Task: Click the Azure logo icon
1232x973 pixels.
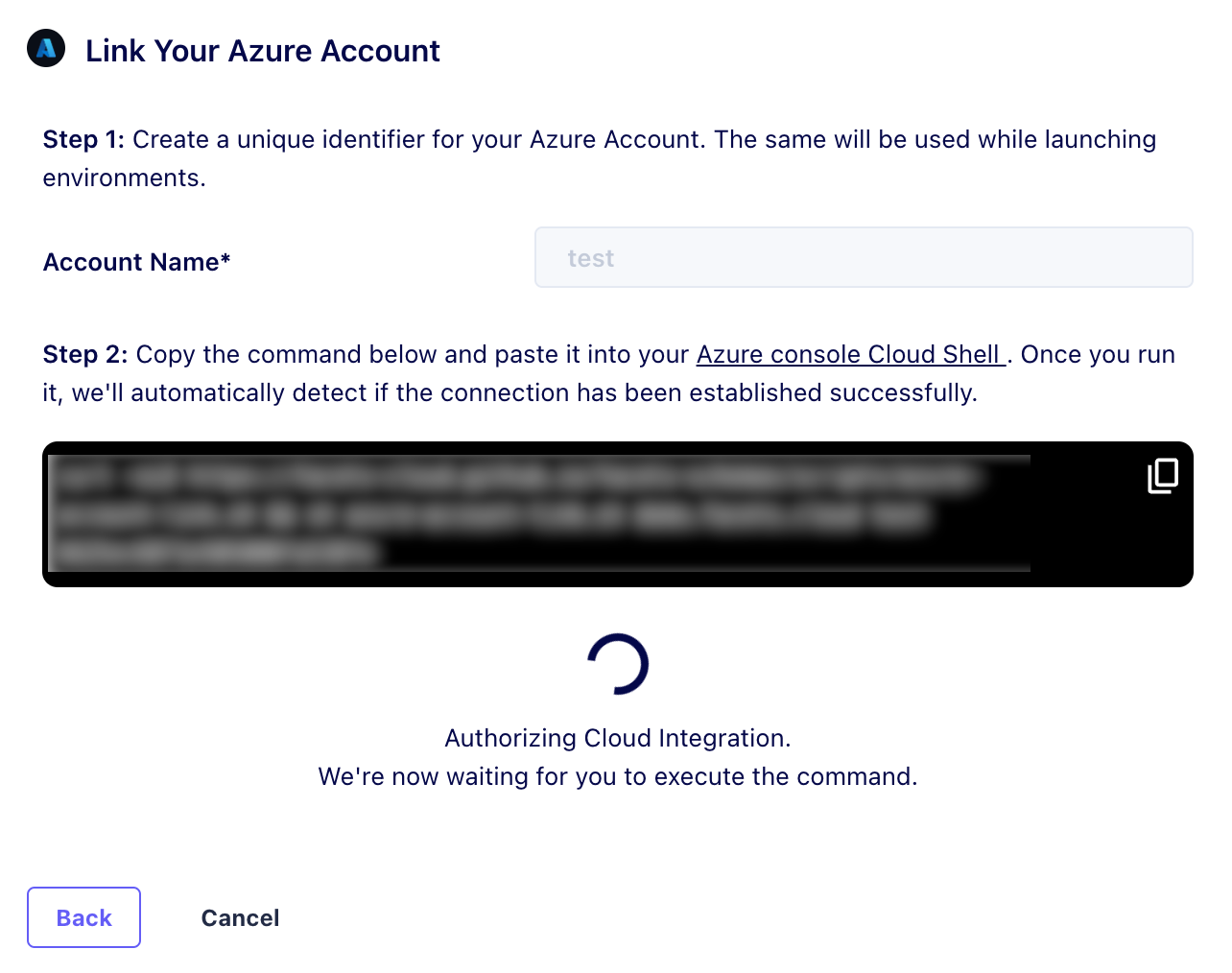Action: pyautogui.click(x=46, y=48)
